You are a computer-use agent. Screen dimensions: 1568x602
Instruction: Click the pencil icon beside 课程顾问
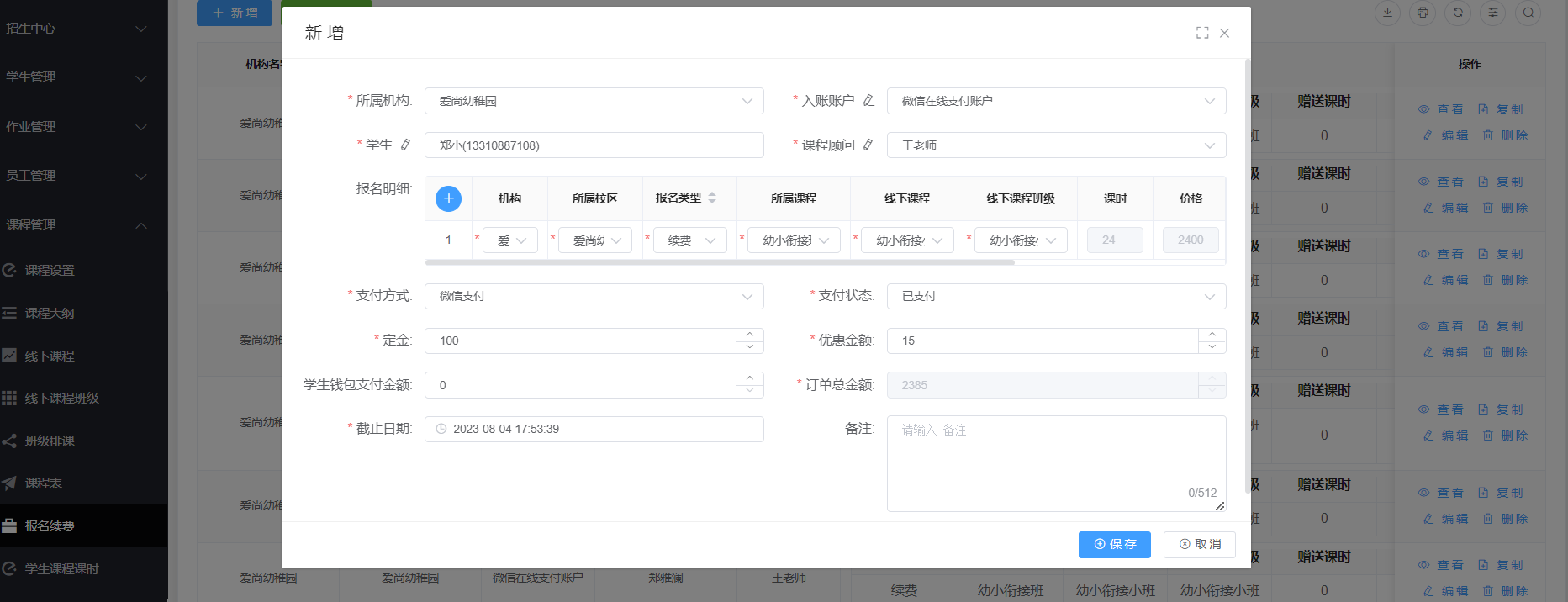pos(868,145)
